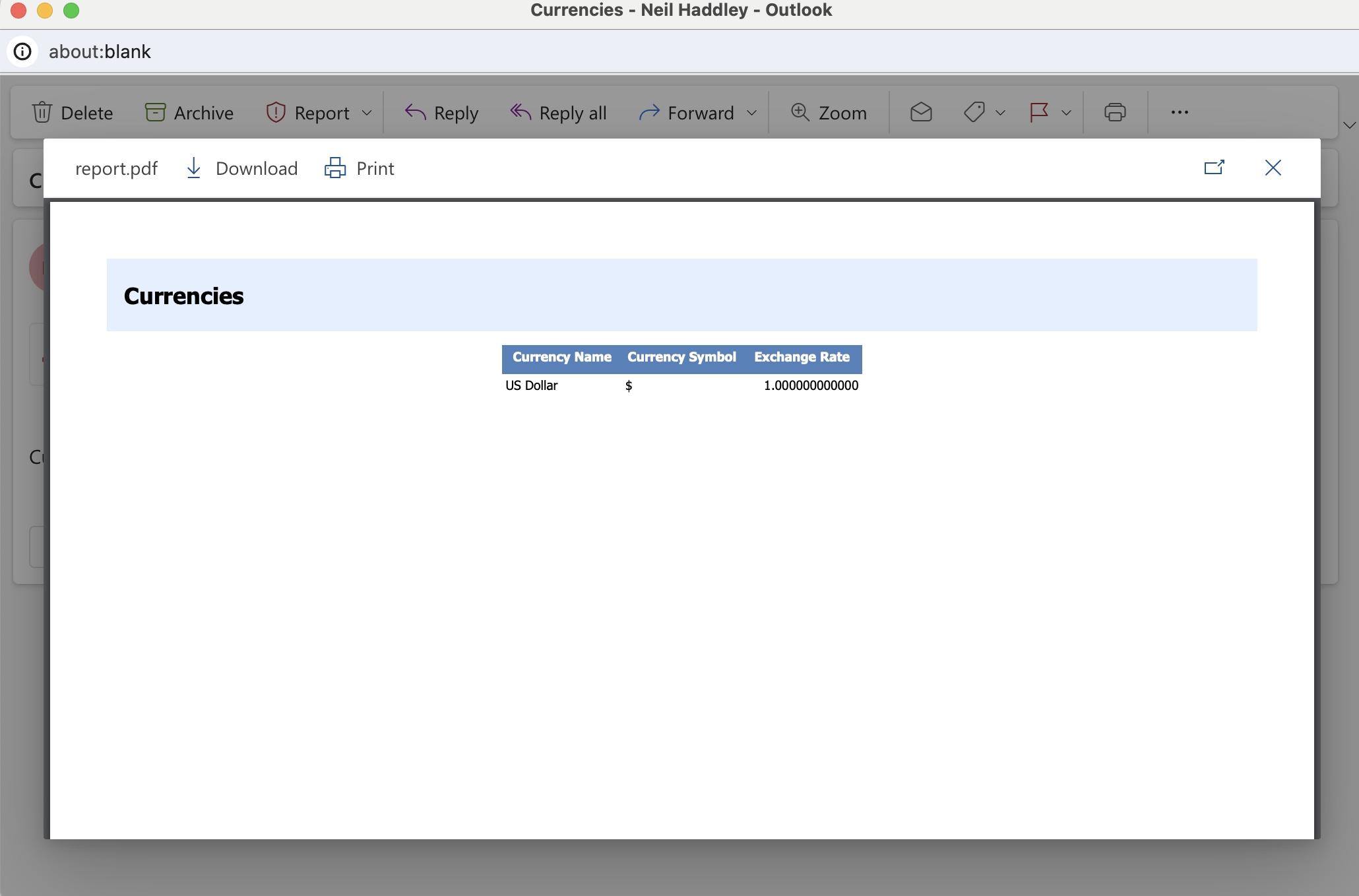Click the Archive box icon
This screenshot has height=896, width=1359.
coord(155,112)
